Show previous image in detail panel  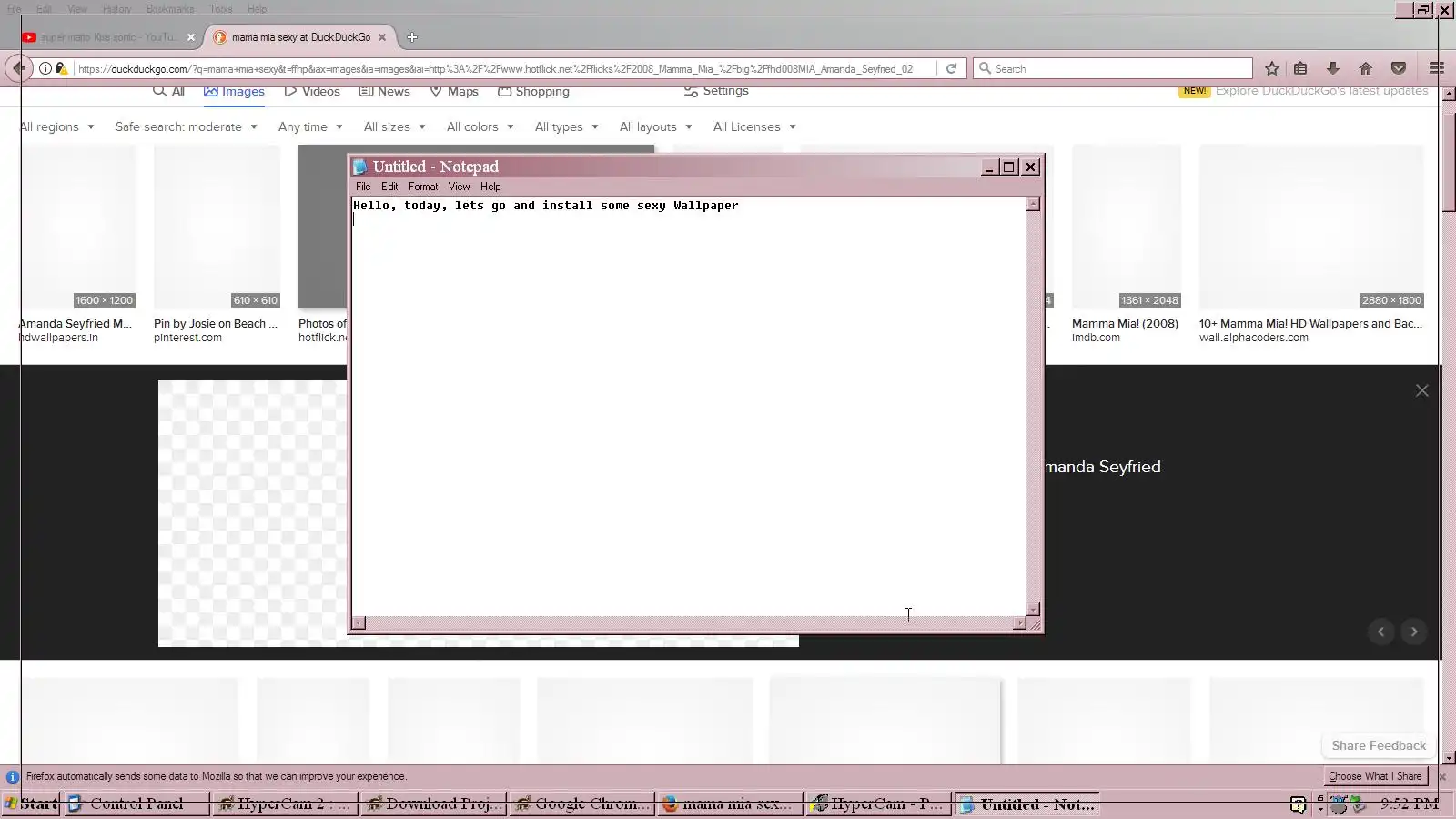1380,632
